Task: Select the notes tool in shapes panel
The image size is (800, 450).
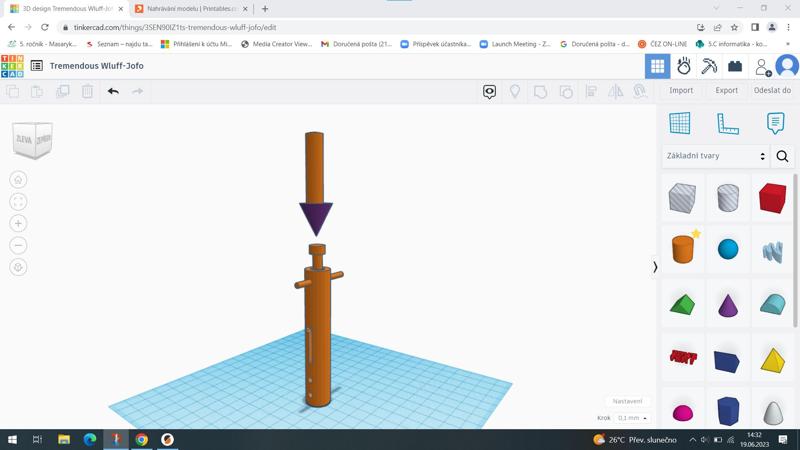Action: click(x=775, y=123)
